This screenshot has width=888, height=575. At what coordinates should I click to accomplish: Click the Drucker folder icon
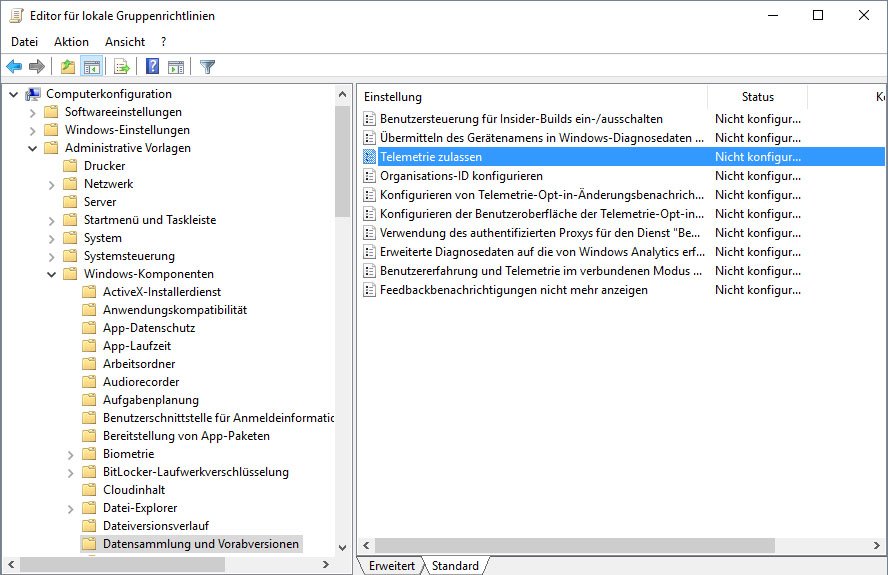pyautogui.click(x=70, y=166)
